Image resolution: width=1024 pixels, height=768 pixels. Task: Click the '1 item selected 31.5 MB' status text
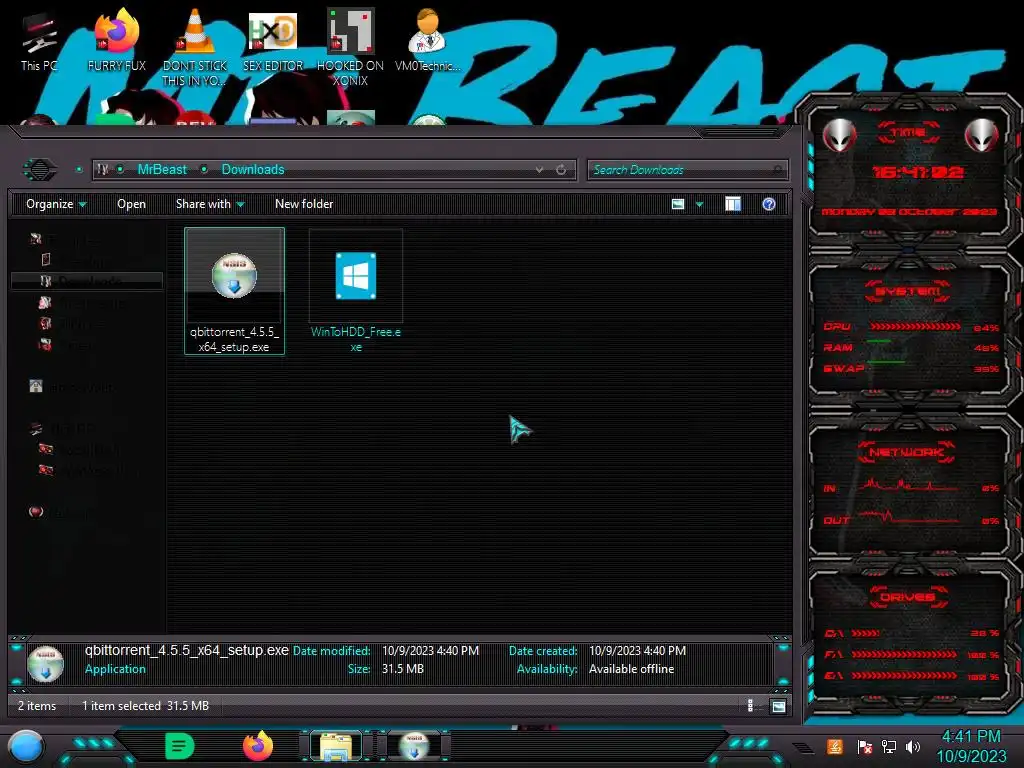point(145,705)
